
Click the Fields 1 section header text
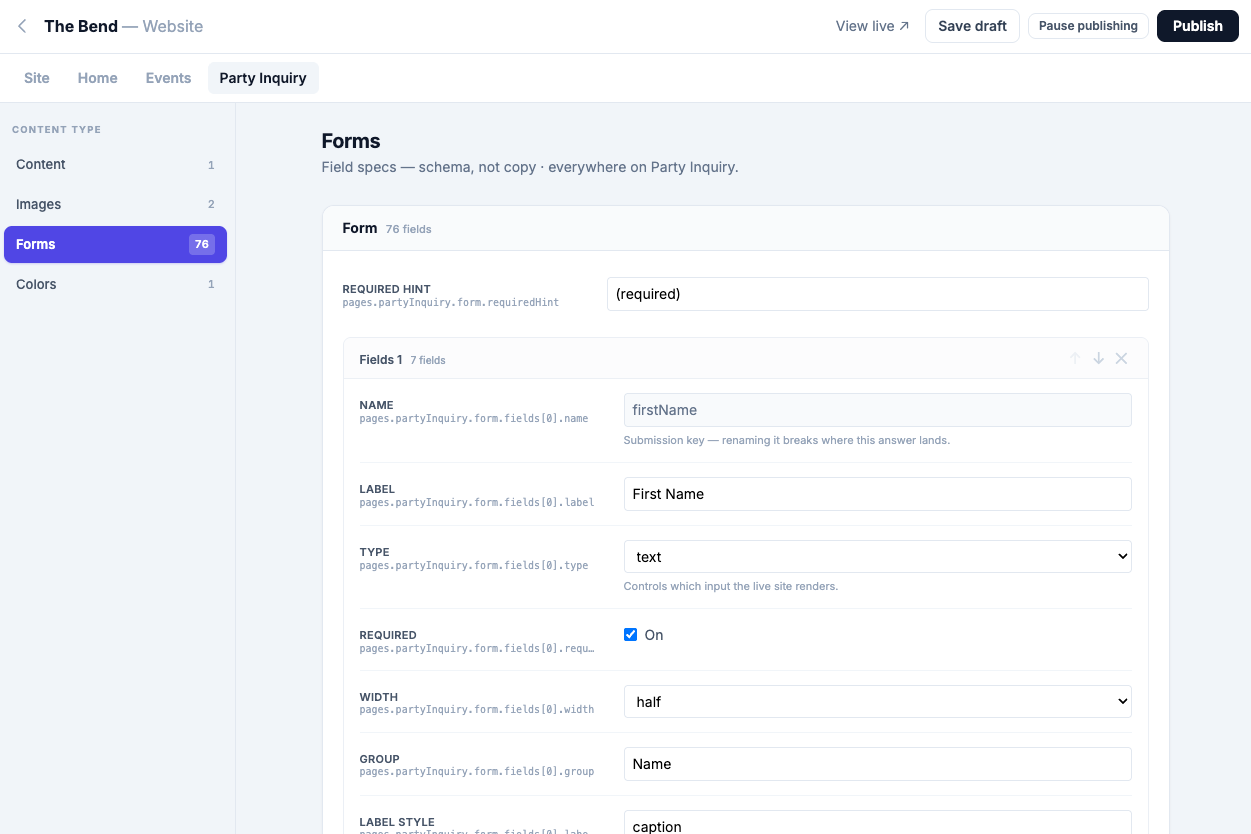coord(381,360)
